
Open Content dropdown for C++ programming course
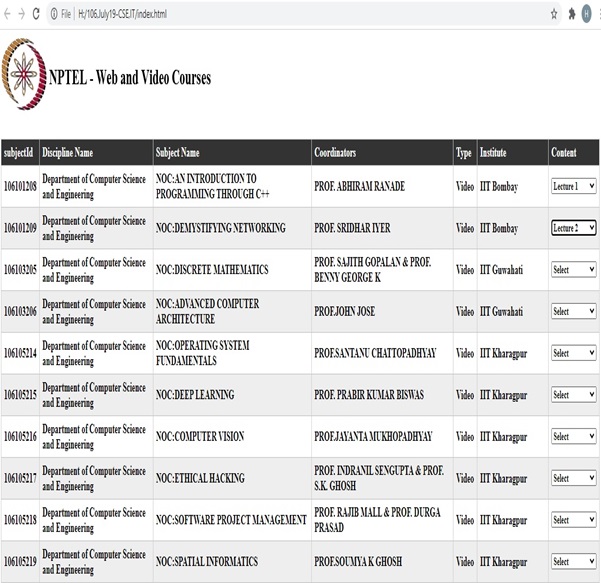pos(573,186)
